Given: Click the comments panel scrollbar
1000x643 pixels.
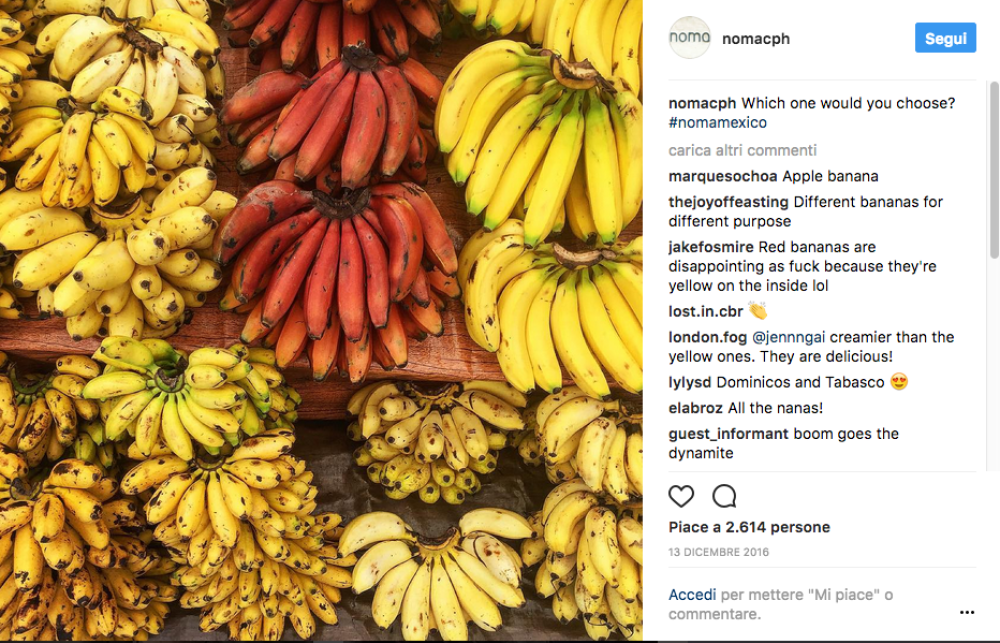Looking at the screenshot, I should click(x=993, y=200).
